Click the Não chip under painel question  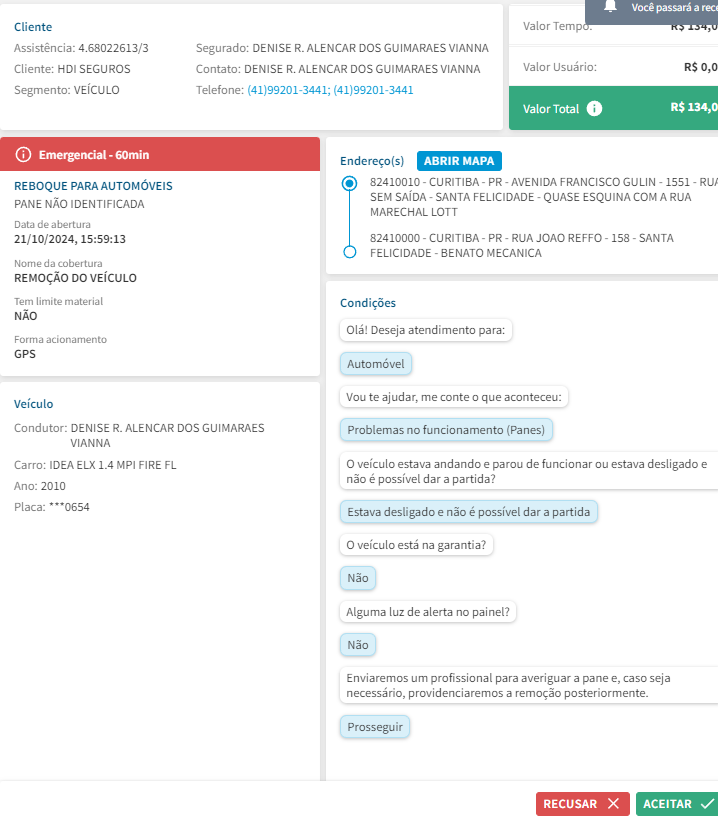pos(358,645)
